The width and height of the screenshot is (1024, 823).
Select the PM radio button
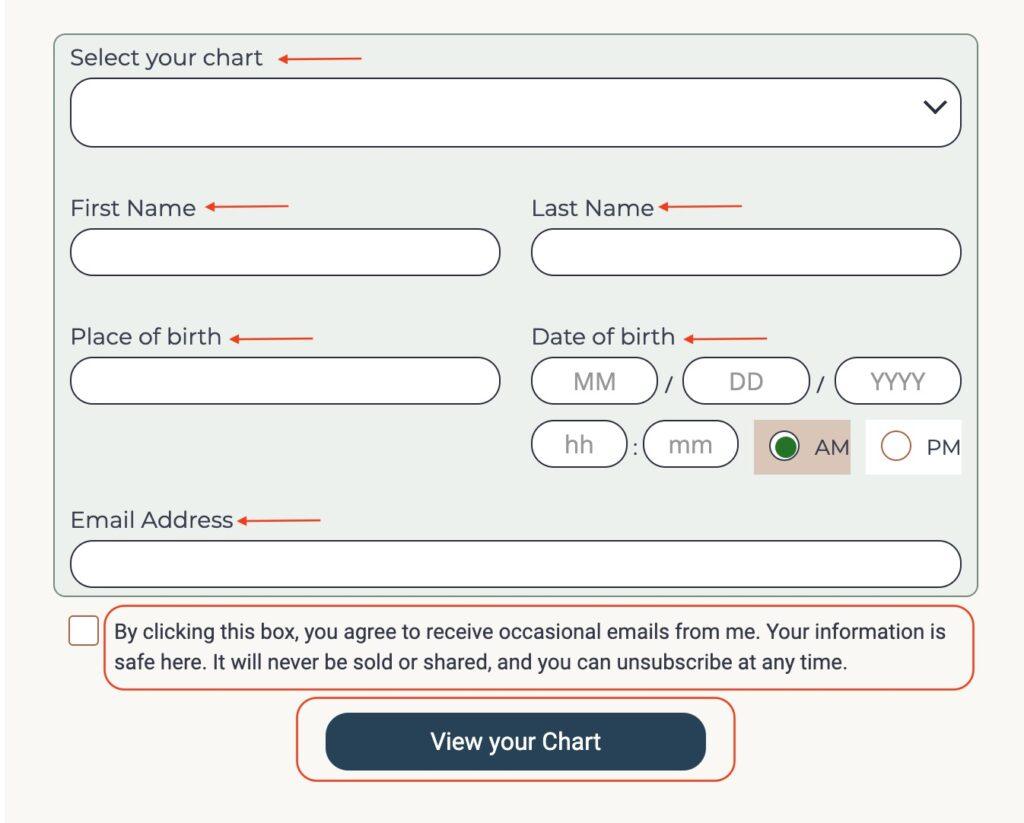[x=896, y=447]
